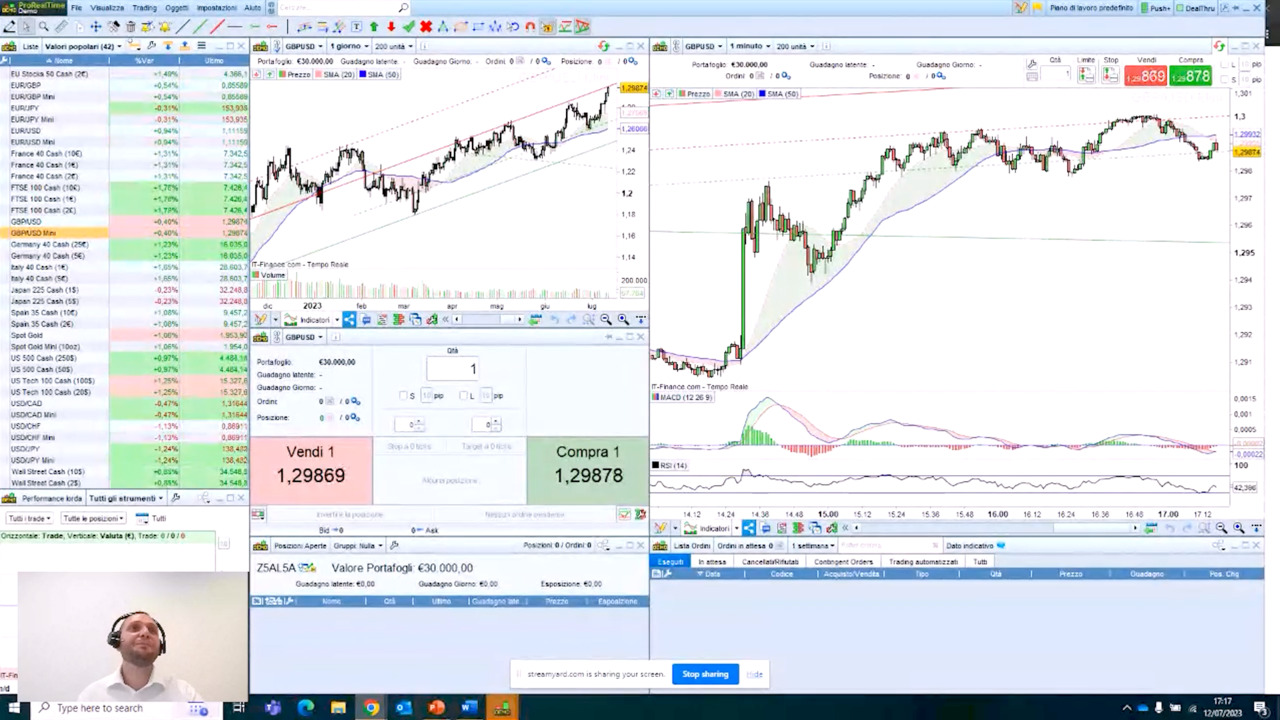Click the red X delete icon in main toolbar
This screenshot has height=720, width=1280.
point(426,27)
